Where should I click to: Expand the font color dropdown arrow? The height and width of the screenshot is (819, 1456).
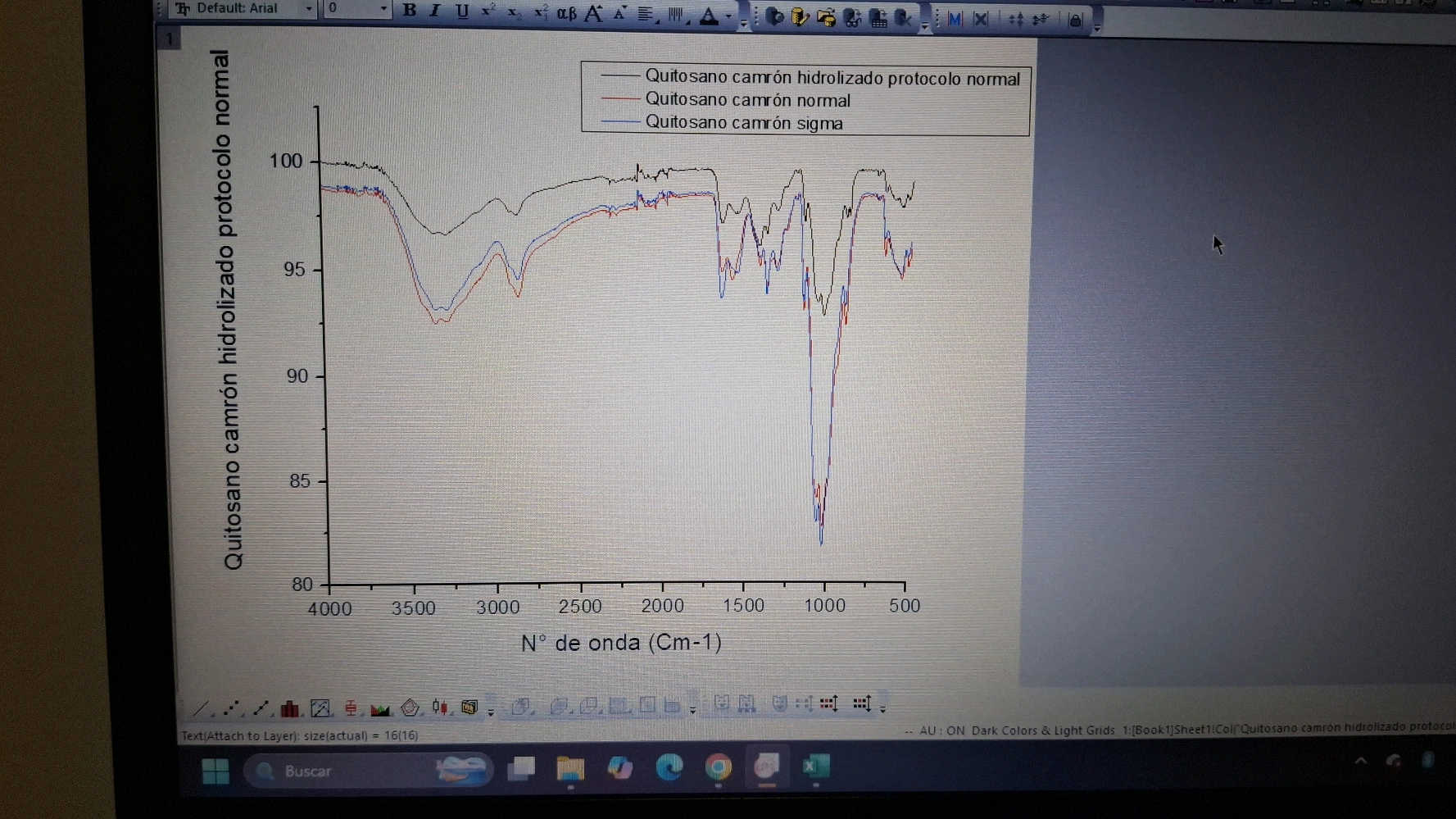pos(728,16)
